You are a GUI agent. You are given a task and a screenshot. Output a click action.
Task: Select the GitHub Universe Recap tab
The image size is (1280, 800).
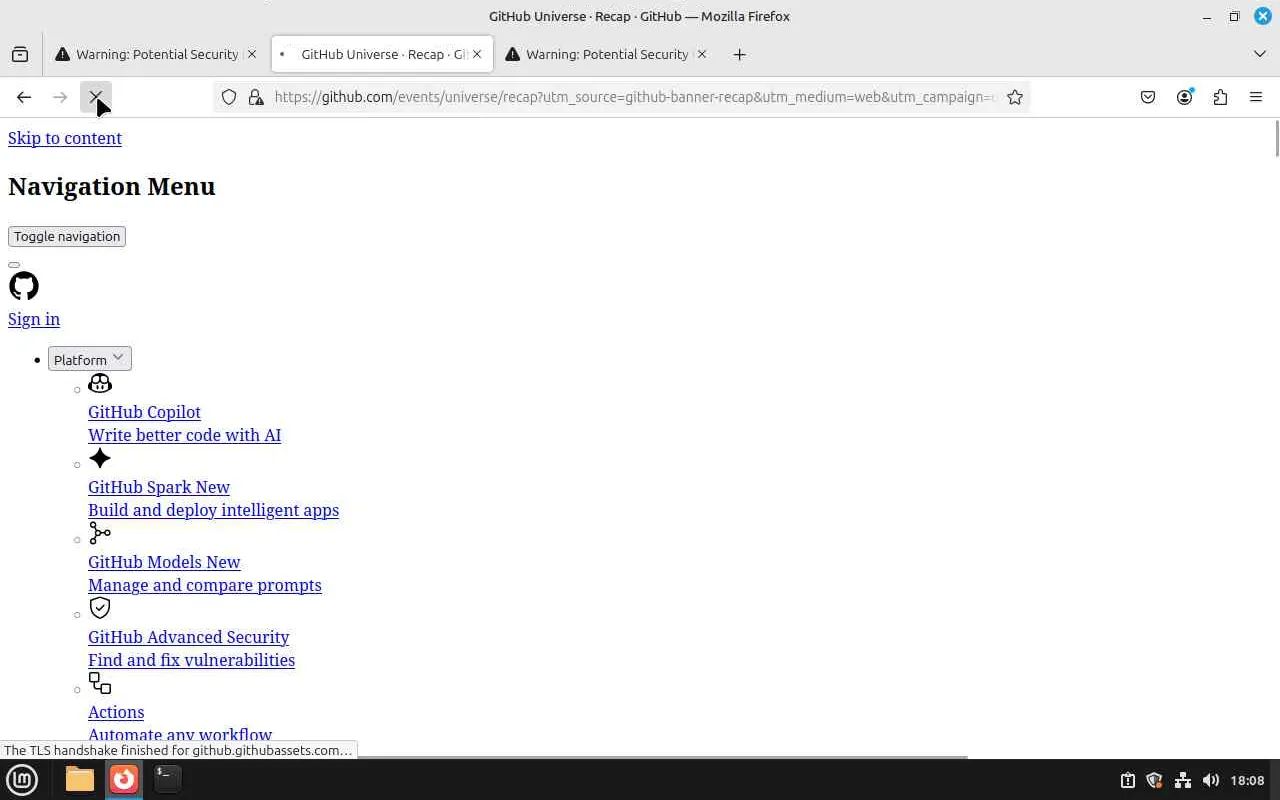(x=382, y=54)
